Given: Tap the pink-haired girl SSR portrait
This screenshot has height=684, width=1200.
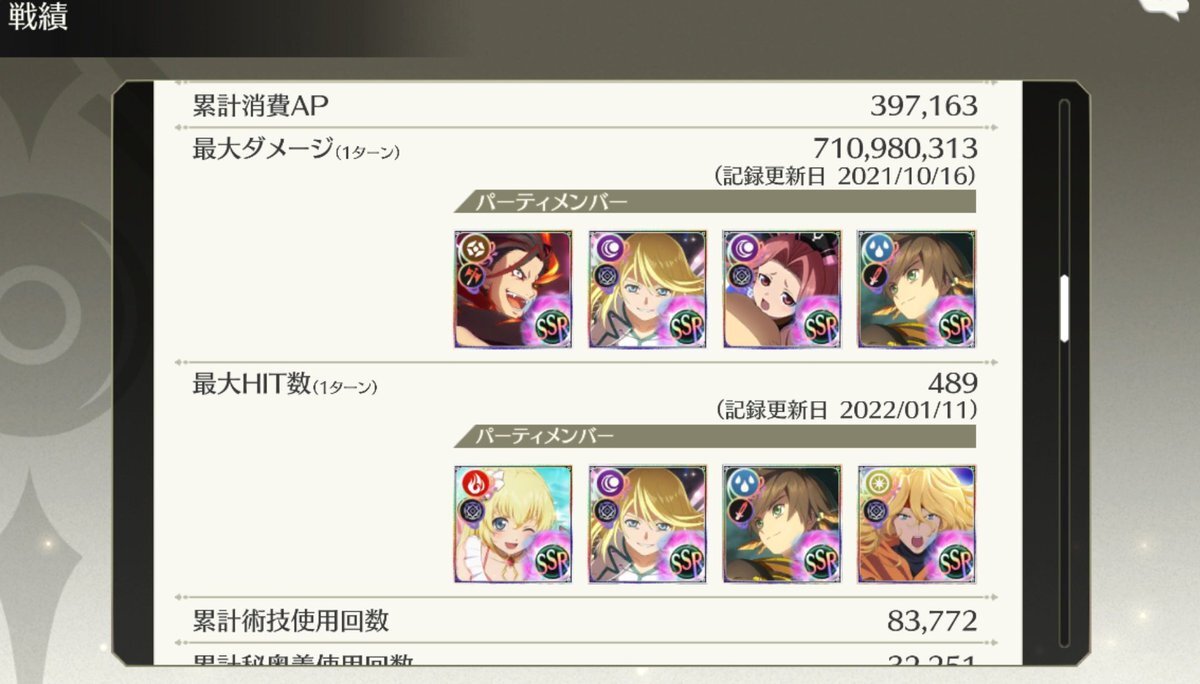Looking at the screenshot, I should click(782, 289).
